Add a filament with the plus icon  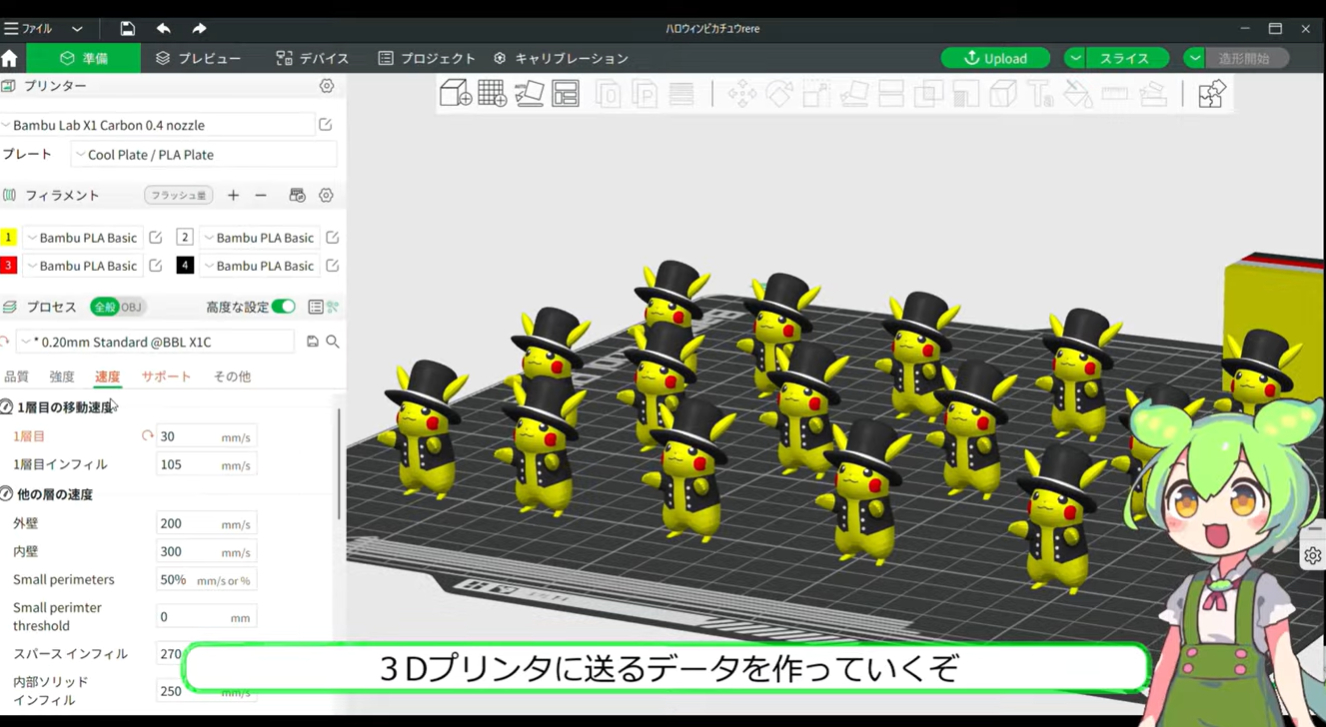(x=233, y=195)
